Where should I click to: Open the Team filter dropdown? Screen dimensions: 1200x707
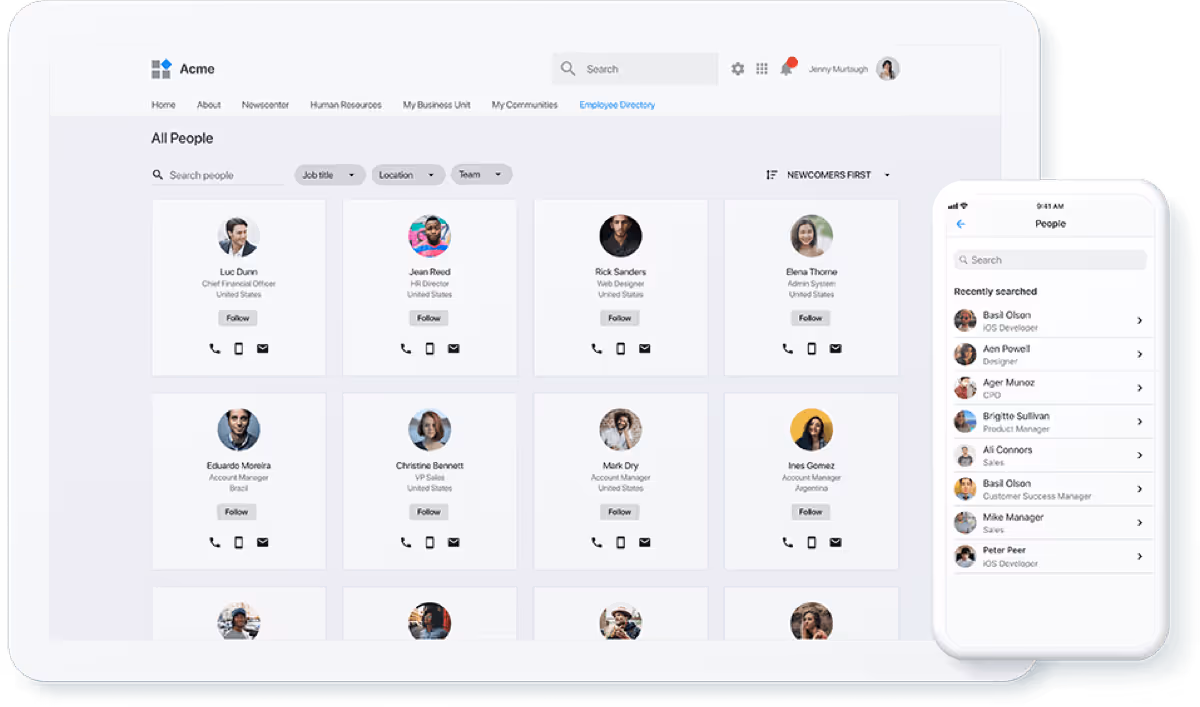point(482,175)
